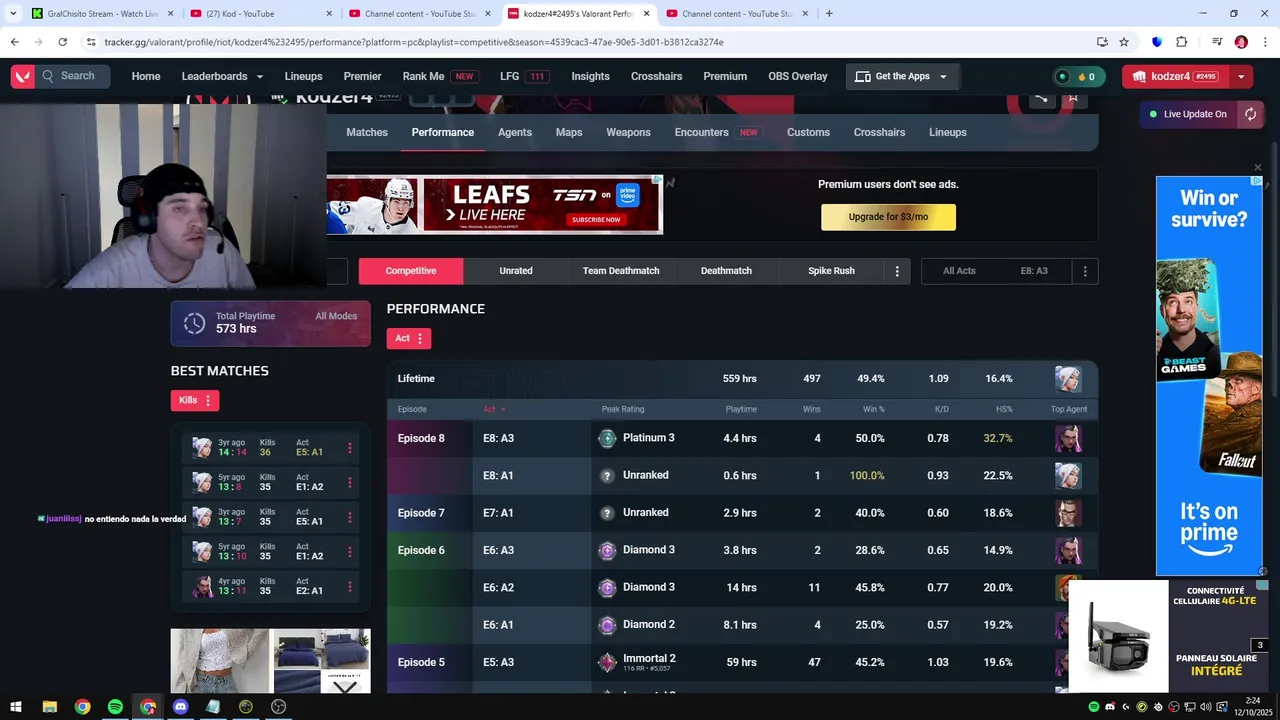Open File Explorer from the taskbar
This screenshot has width=1280, height=720.
click(49, 707)
